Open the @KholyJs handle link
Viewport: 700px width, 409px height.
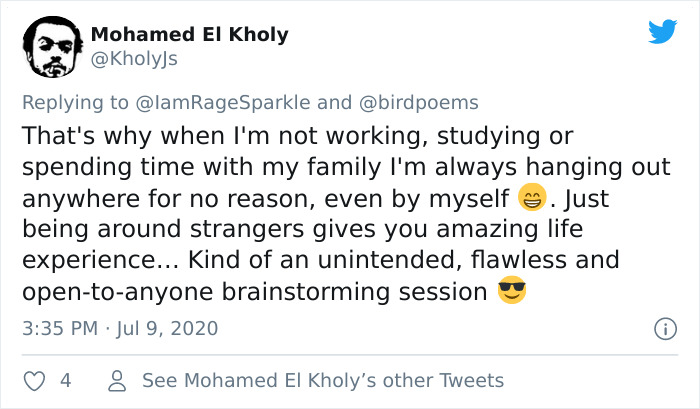coord(135,59)
